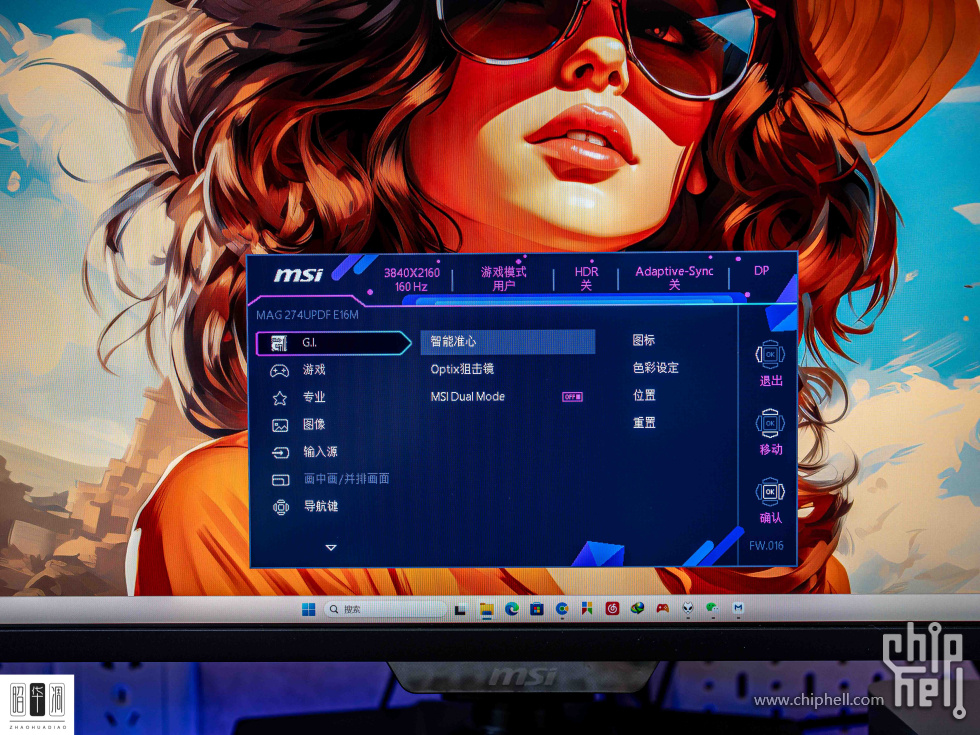The width and height of the screenshot is (980, 735).
Task: Click the 3840X2160 160 Hz status readout
Action: tap(412, 279)
